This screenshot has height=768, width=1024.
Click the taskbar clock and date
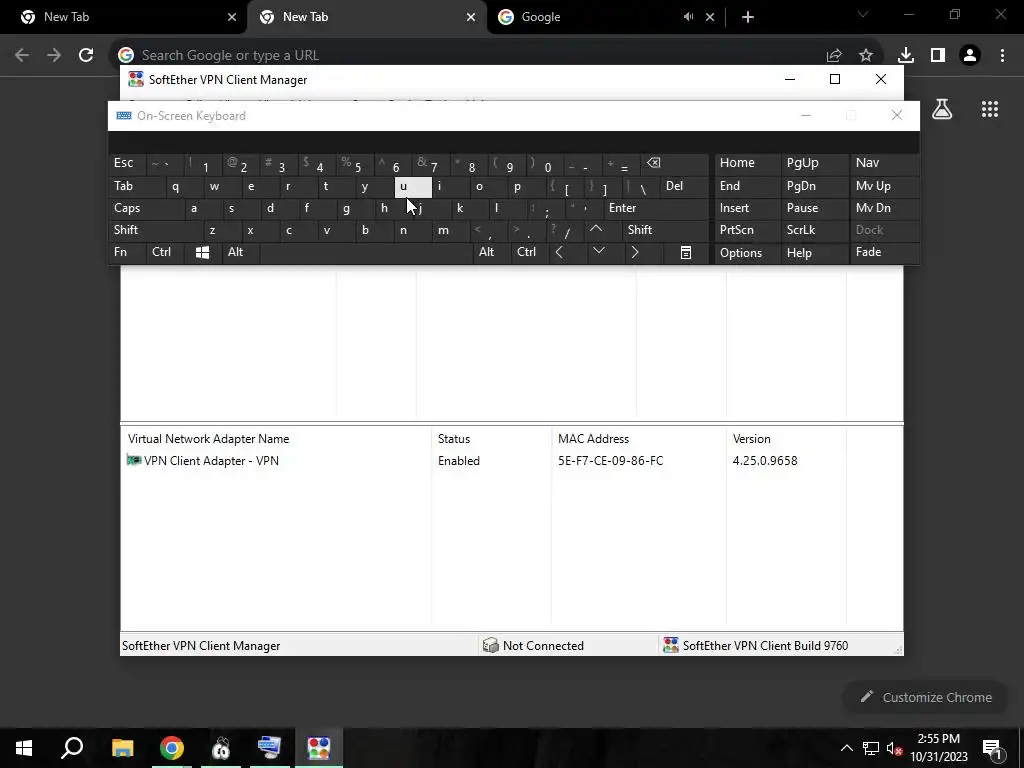point(938,748)
